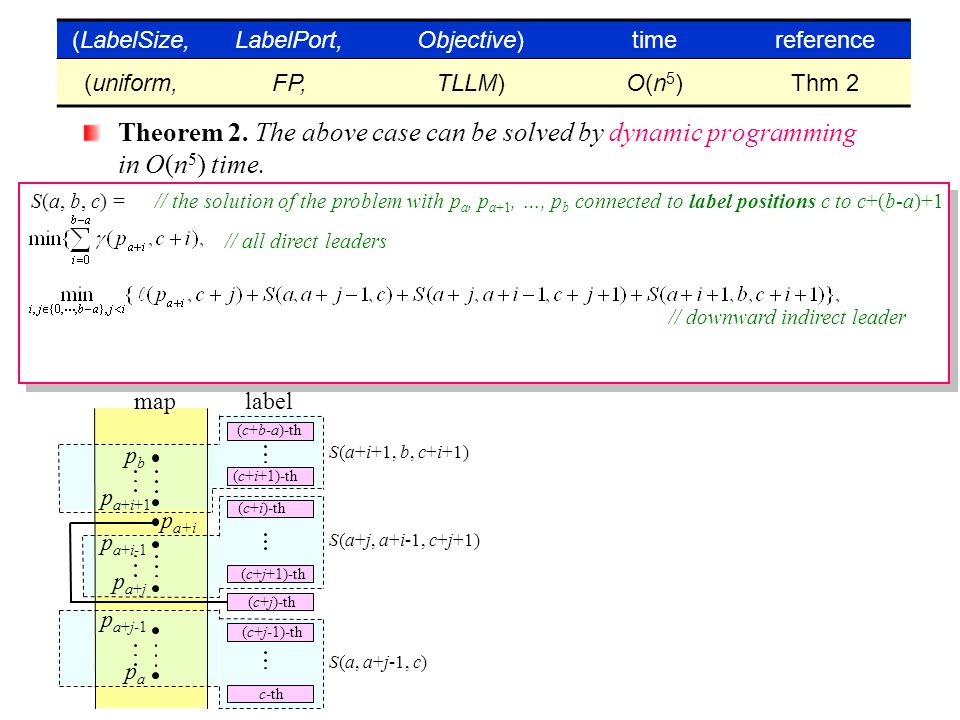Click the "label" diagram title

pyautogui.click(x=268, y=401)
